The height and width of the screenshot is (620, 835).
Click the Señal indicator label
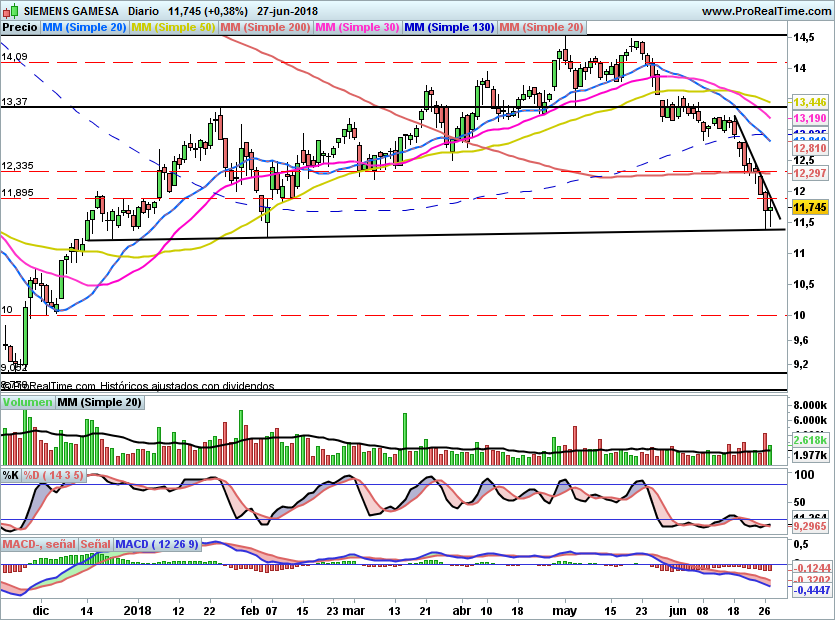coord(96,544)
